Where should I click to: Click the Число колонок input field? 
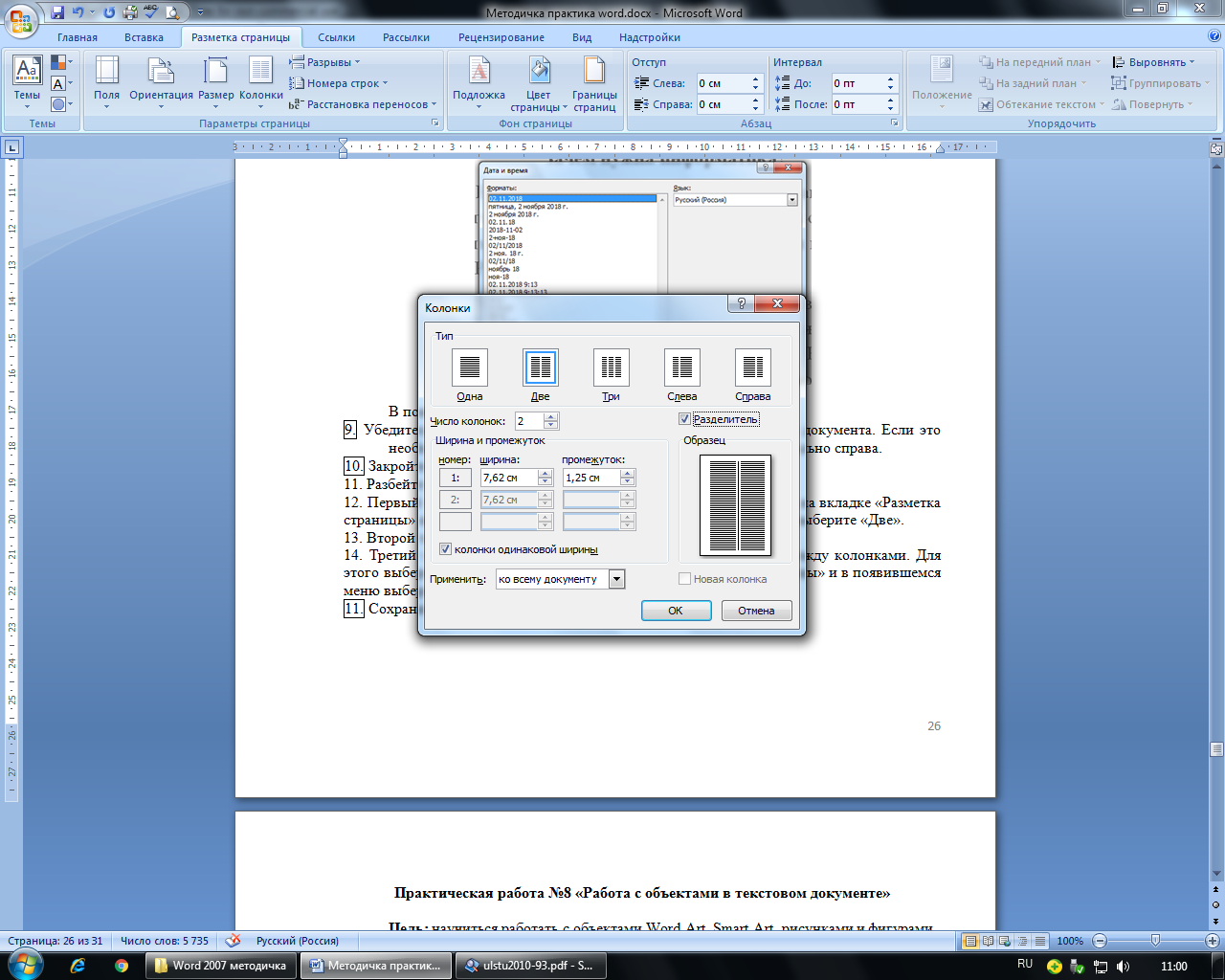click(529, 421)
